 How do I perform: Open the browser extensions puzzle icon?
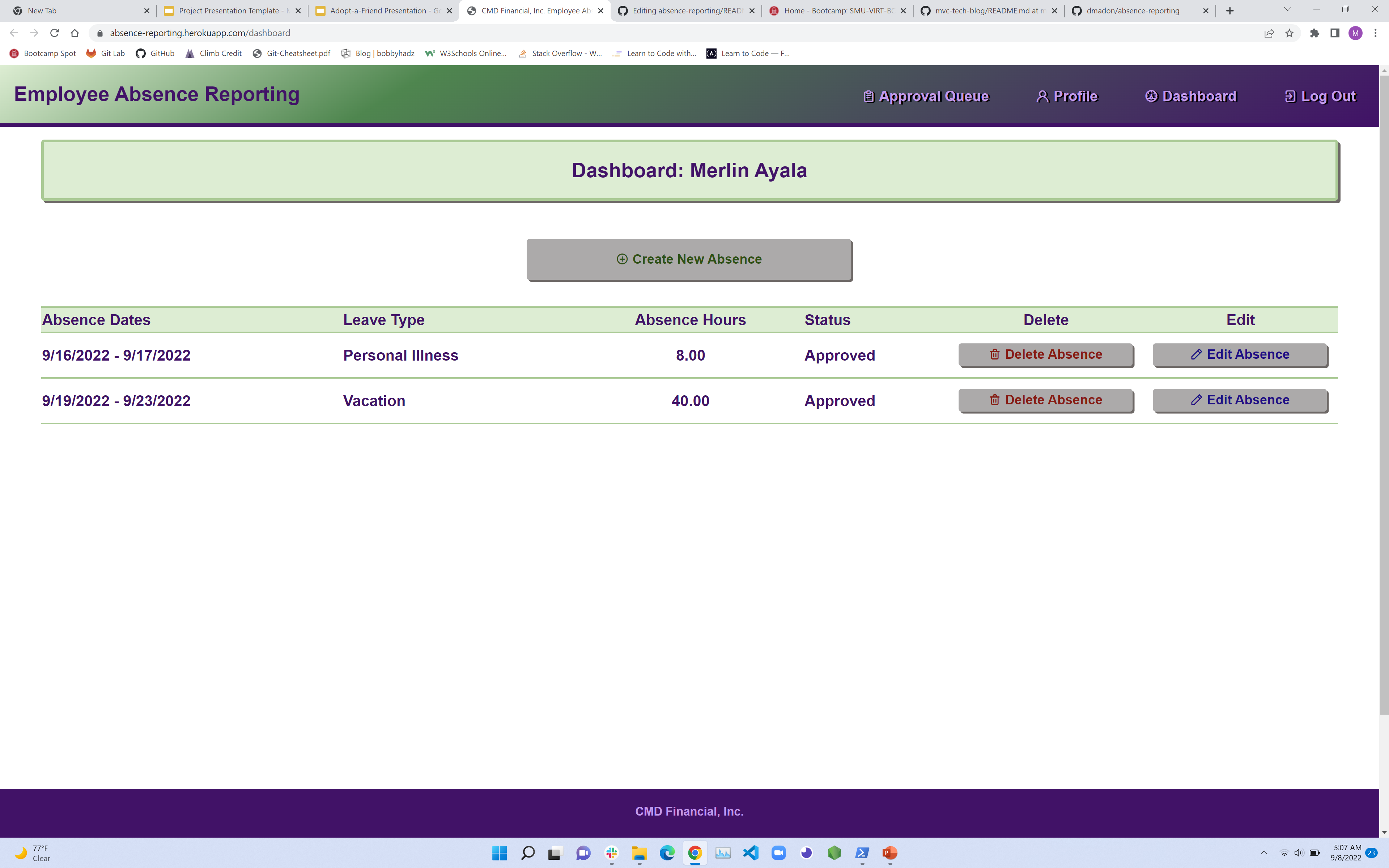[1314, 33]
